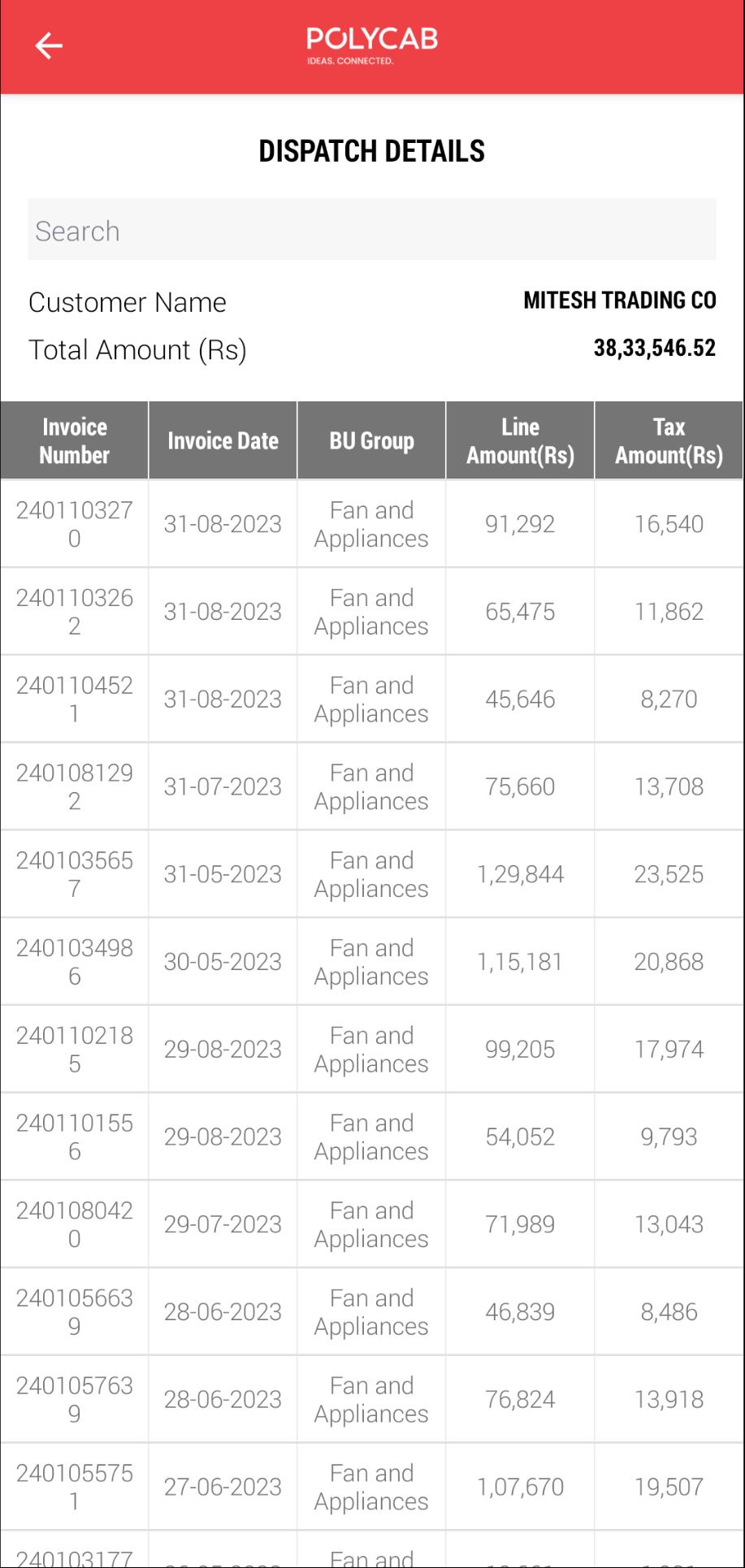Tap tax amount 17,974 cell
745x1568 pixels.
coord(669,1049)
